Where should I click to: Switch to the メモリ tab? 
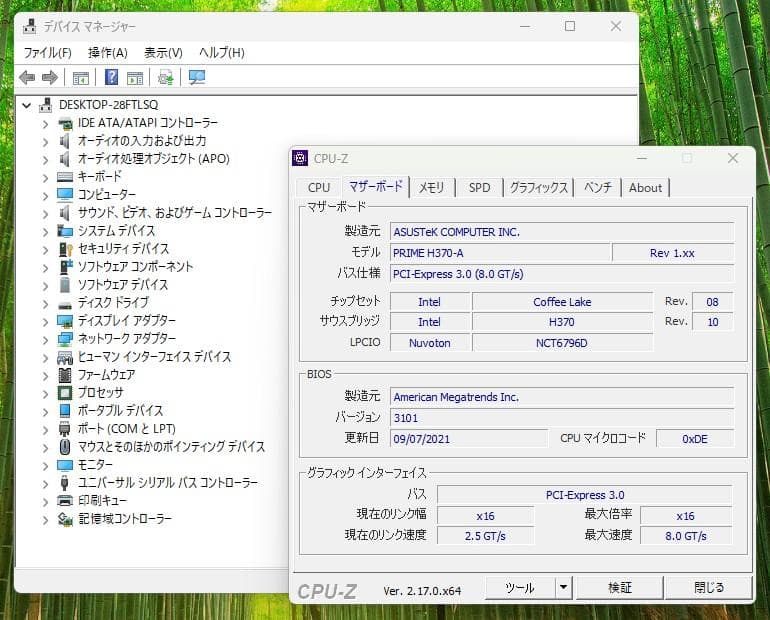pyautogui.click(x=432, y=188)
